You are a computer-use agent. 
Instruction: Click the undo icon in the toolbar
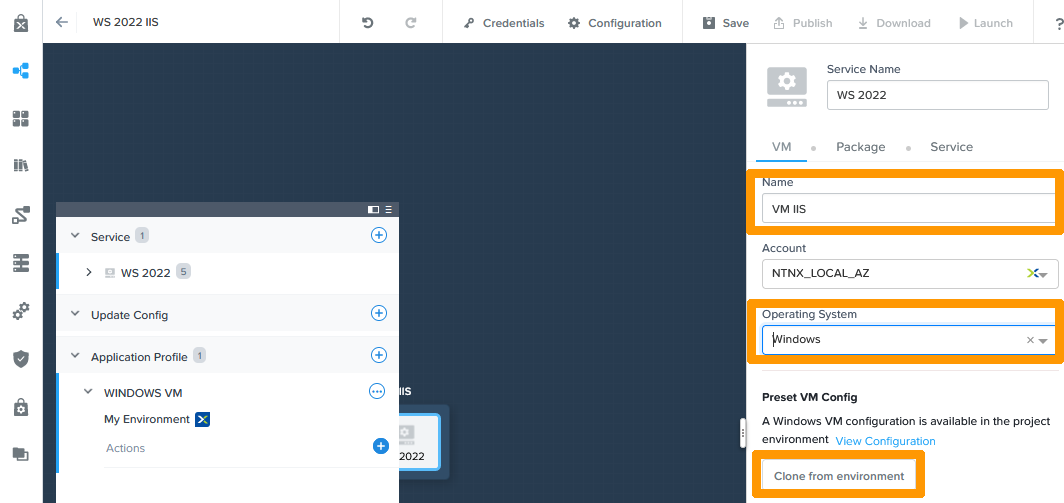(x=368, y=22)
